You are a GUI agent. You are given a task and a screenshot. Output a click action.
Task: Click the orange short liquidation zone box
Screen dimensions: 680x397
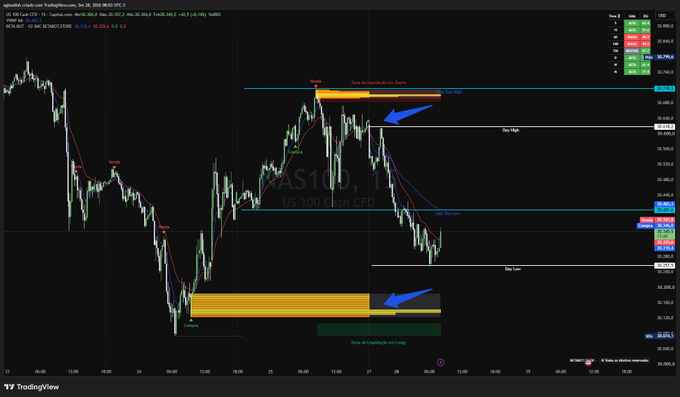pos(343,94)
